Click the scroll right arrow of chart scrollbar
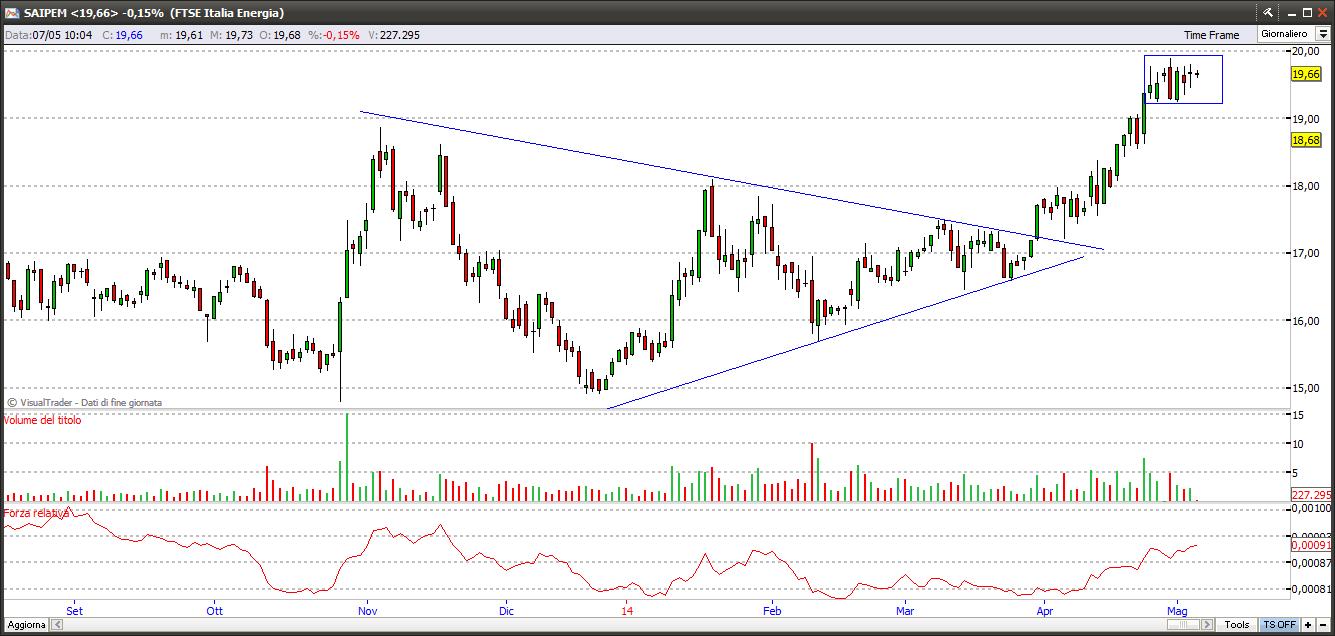Viewport: 1335px width, 636px height. point(1207,625)
